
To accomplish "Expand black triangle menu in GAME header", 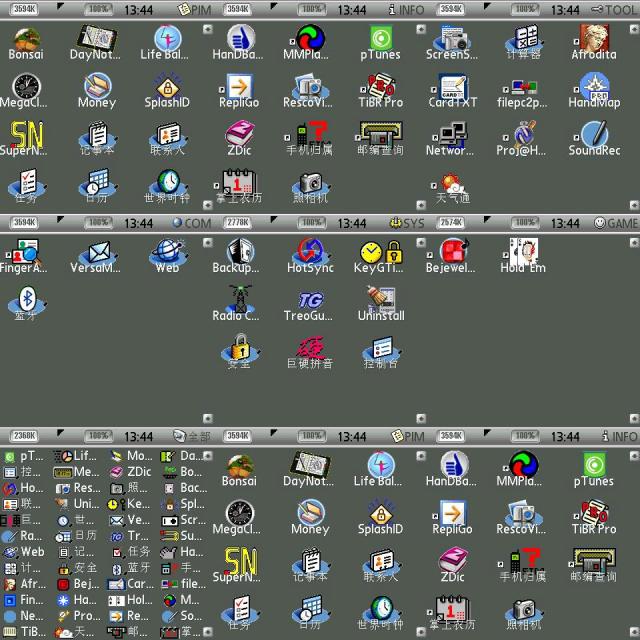I will coord(487,220).
